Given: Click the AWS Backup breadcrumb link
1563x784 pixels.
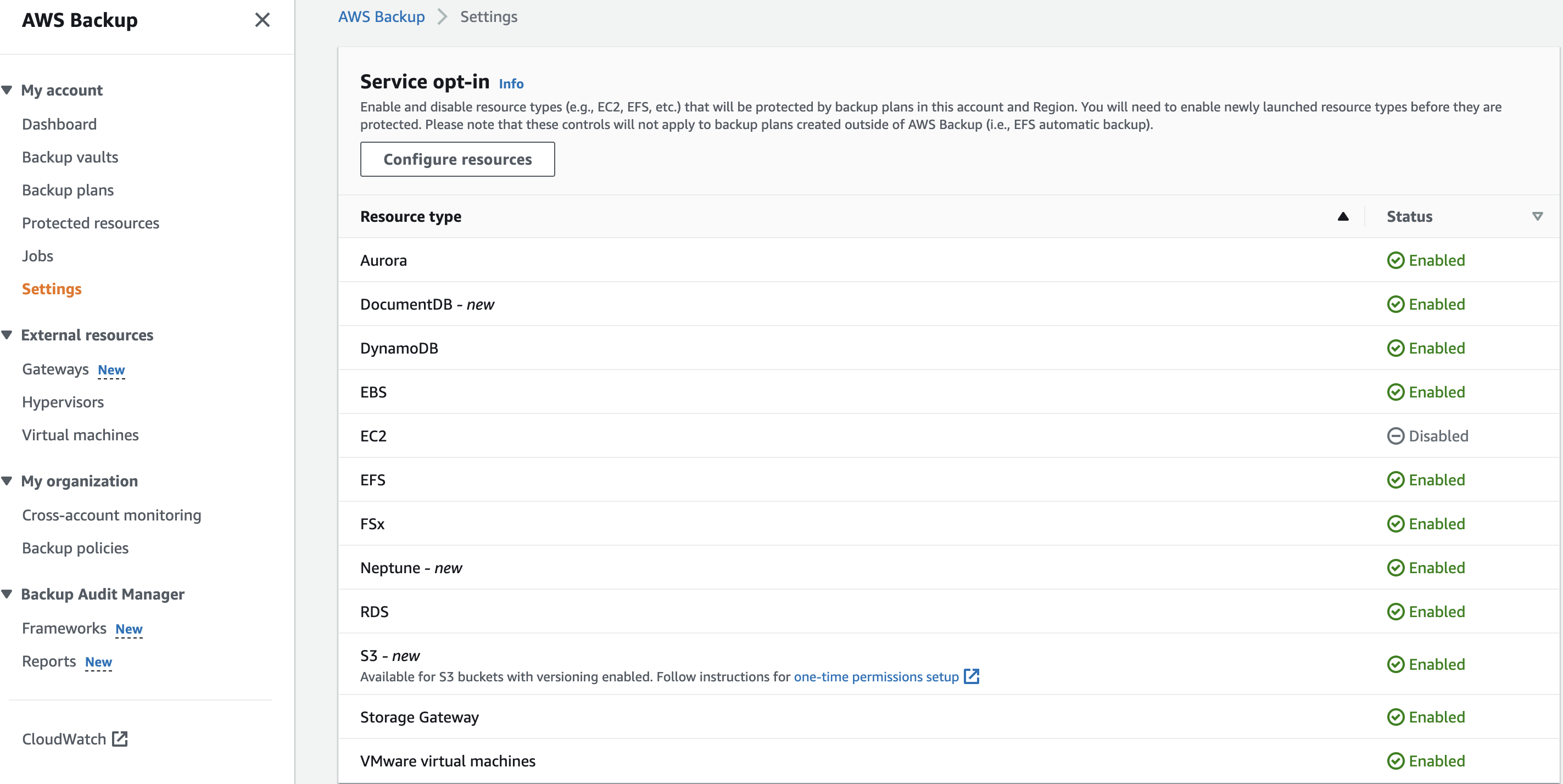Looking at the screenshot, I should pos(381,17).
